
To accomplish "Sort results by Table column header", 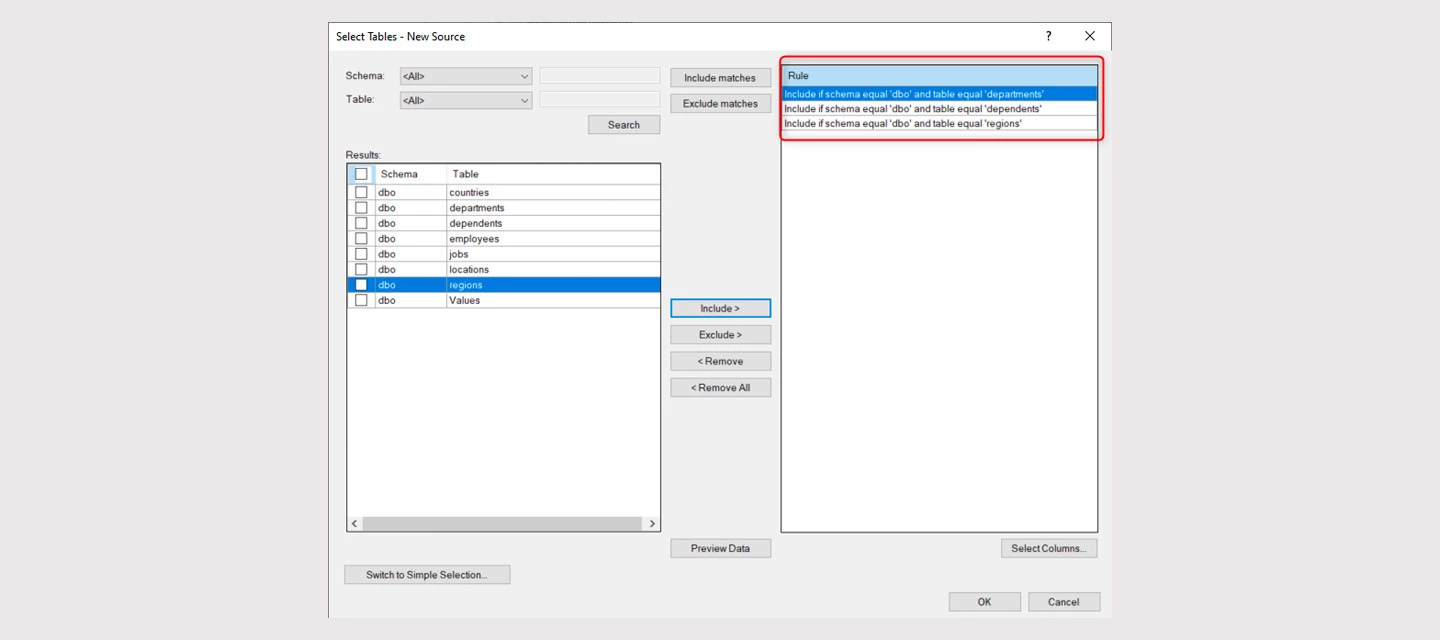I will pyautogui.click(x=553, y=174).
